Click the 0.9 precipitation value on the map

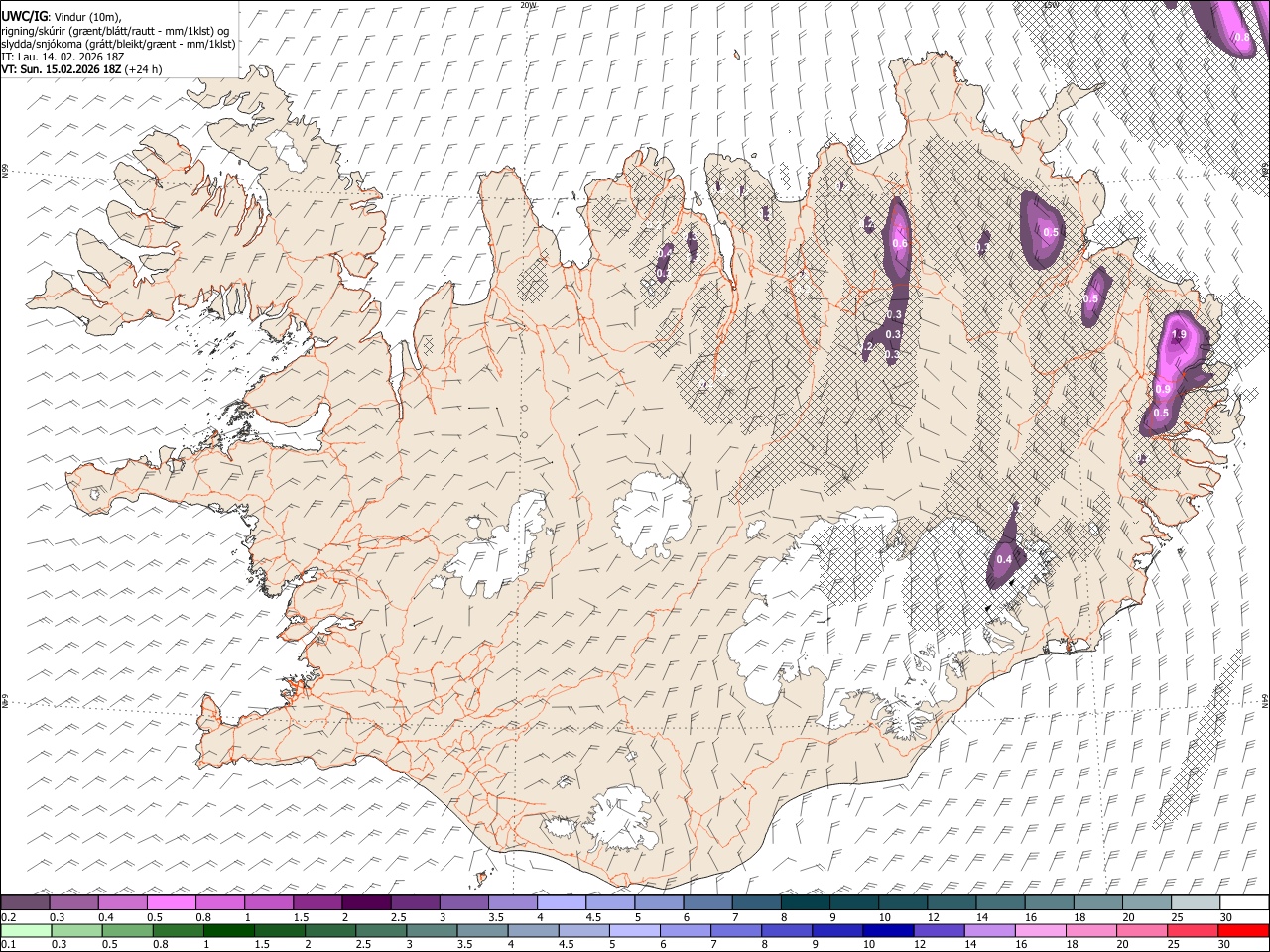pos(1163,389)
